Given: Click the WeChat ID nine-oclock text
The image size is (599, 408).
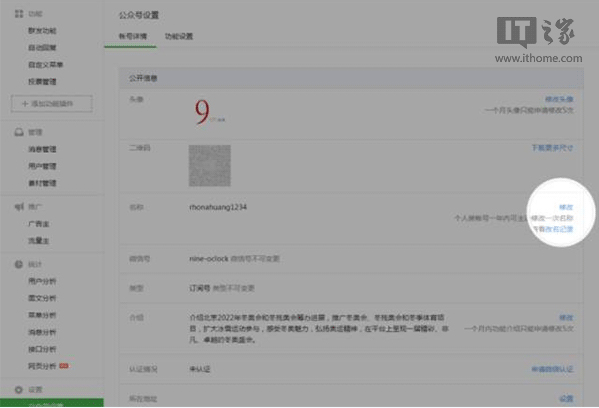Looking at the screenshot, I should coord(209,259).
